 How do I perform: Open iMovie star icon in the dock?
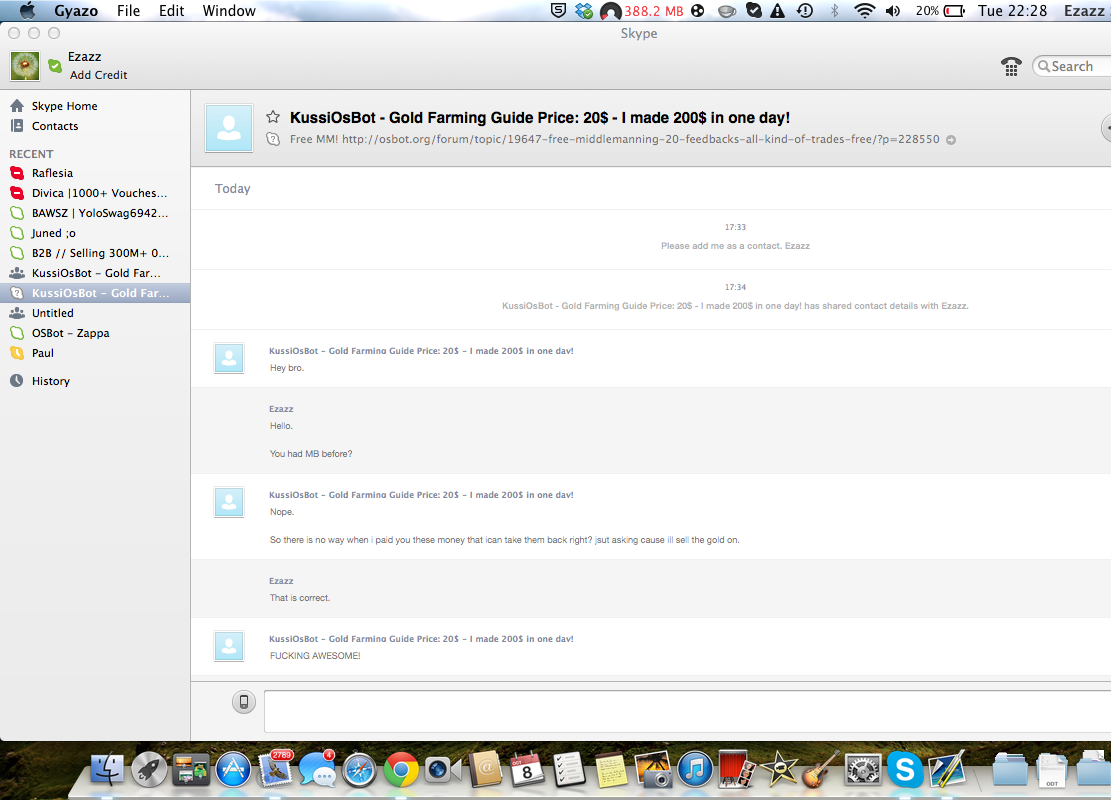pos(779,769)
